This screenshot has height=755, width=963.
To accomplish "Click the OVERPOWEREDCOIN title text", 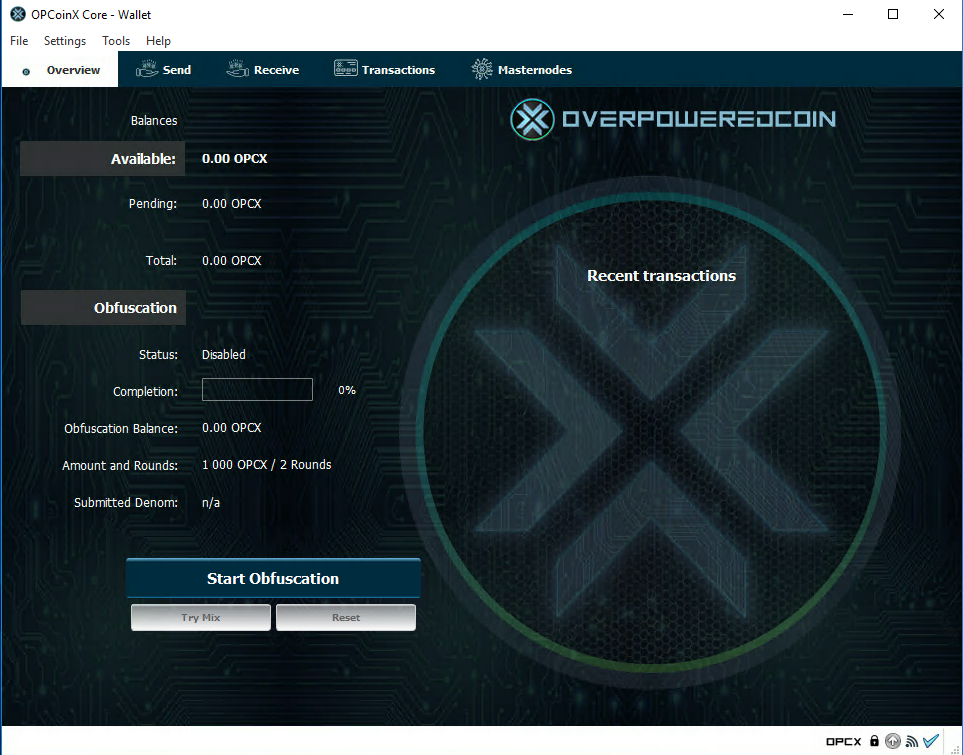I will (699, 119).
